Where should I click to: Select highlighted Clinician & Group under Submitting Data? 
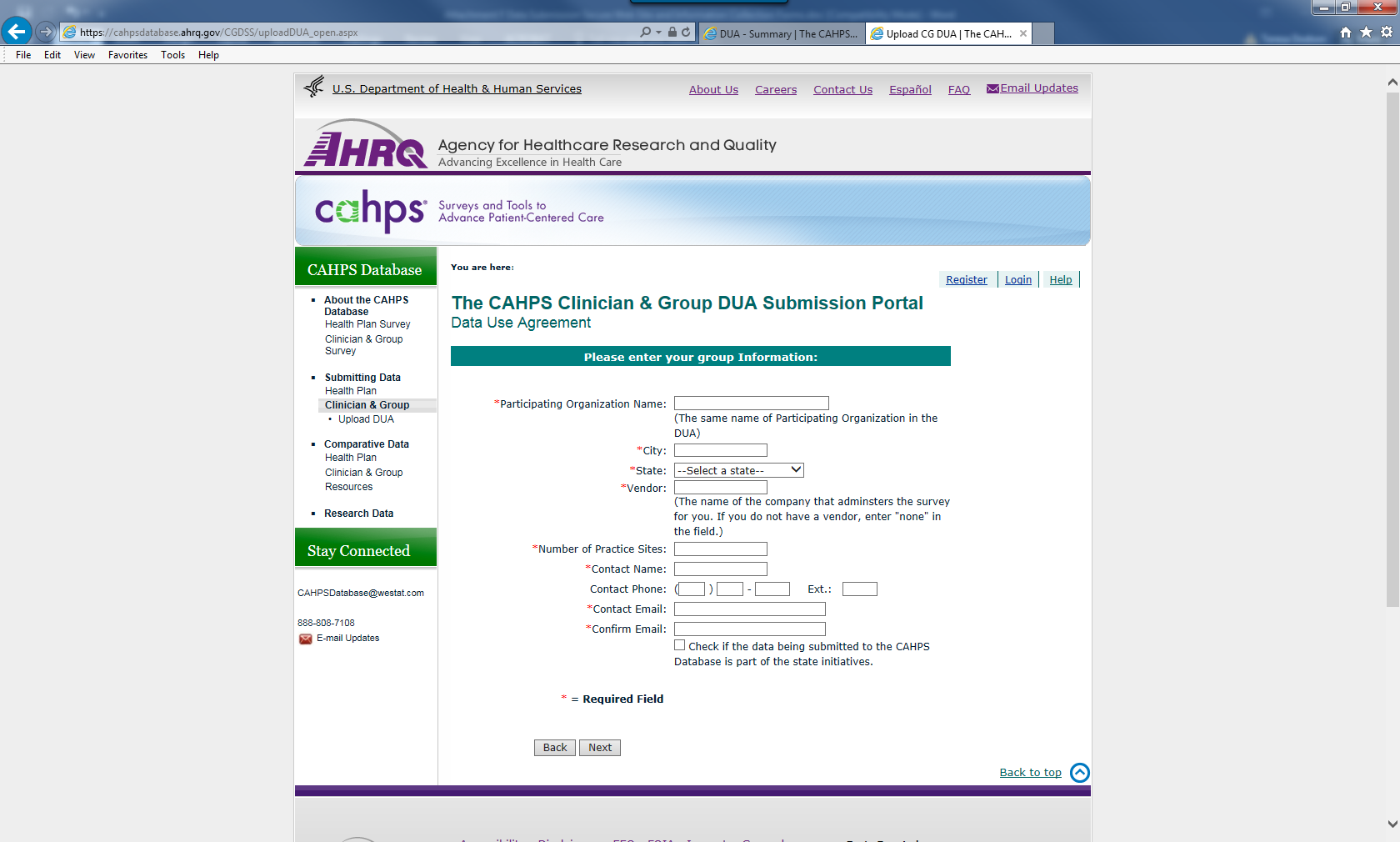pos(367,405)
